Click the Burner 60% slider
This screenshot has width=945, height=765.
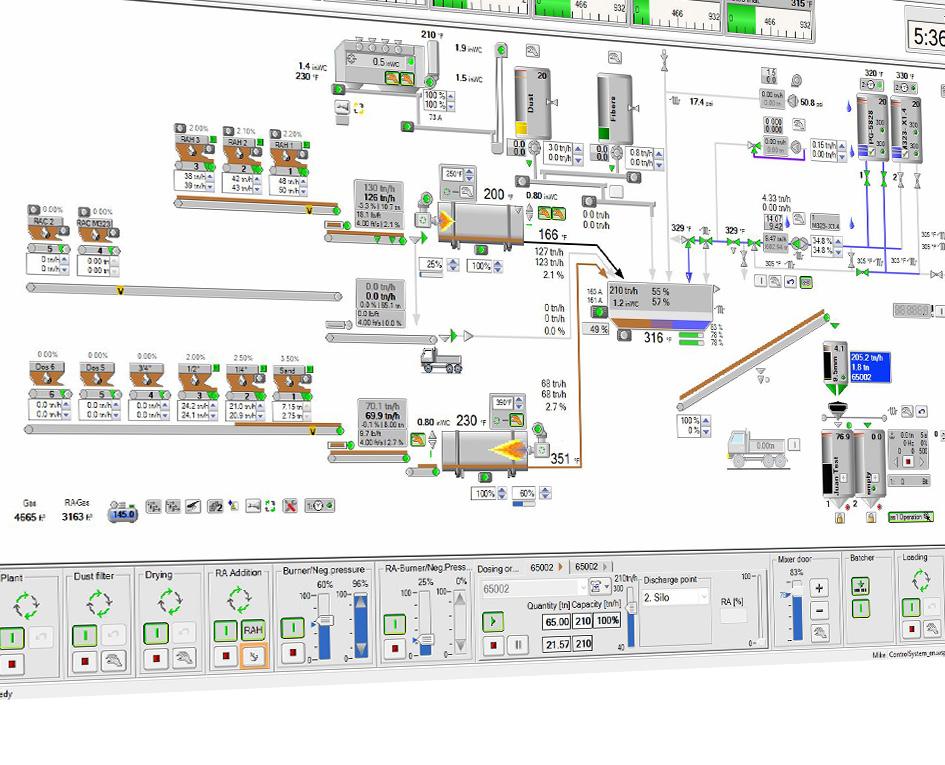[x=324, y=627]
